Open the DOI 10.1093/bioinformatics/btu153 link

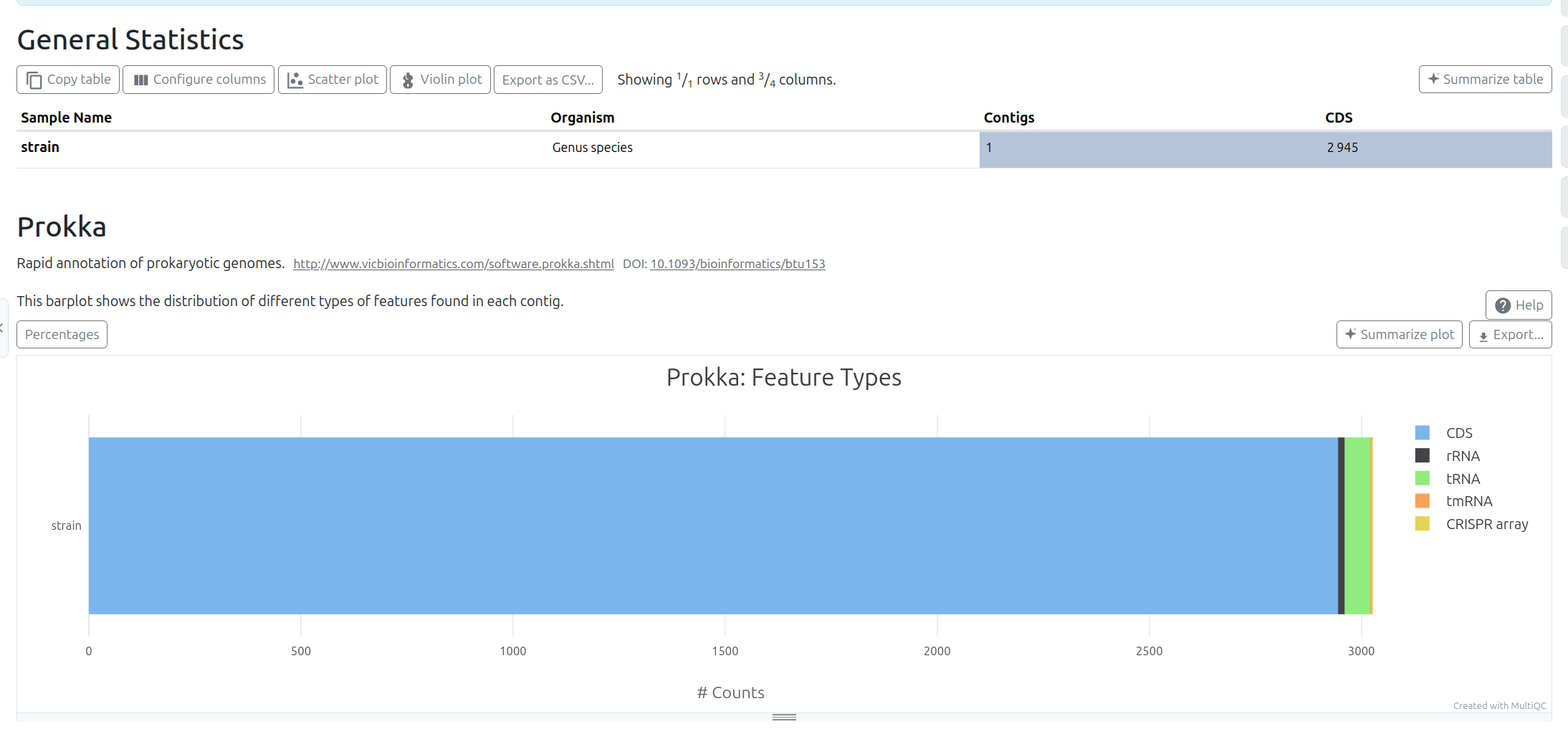[x=737, y=264]
